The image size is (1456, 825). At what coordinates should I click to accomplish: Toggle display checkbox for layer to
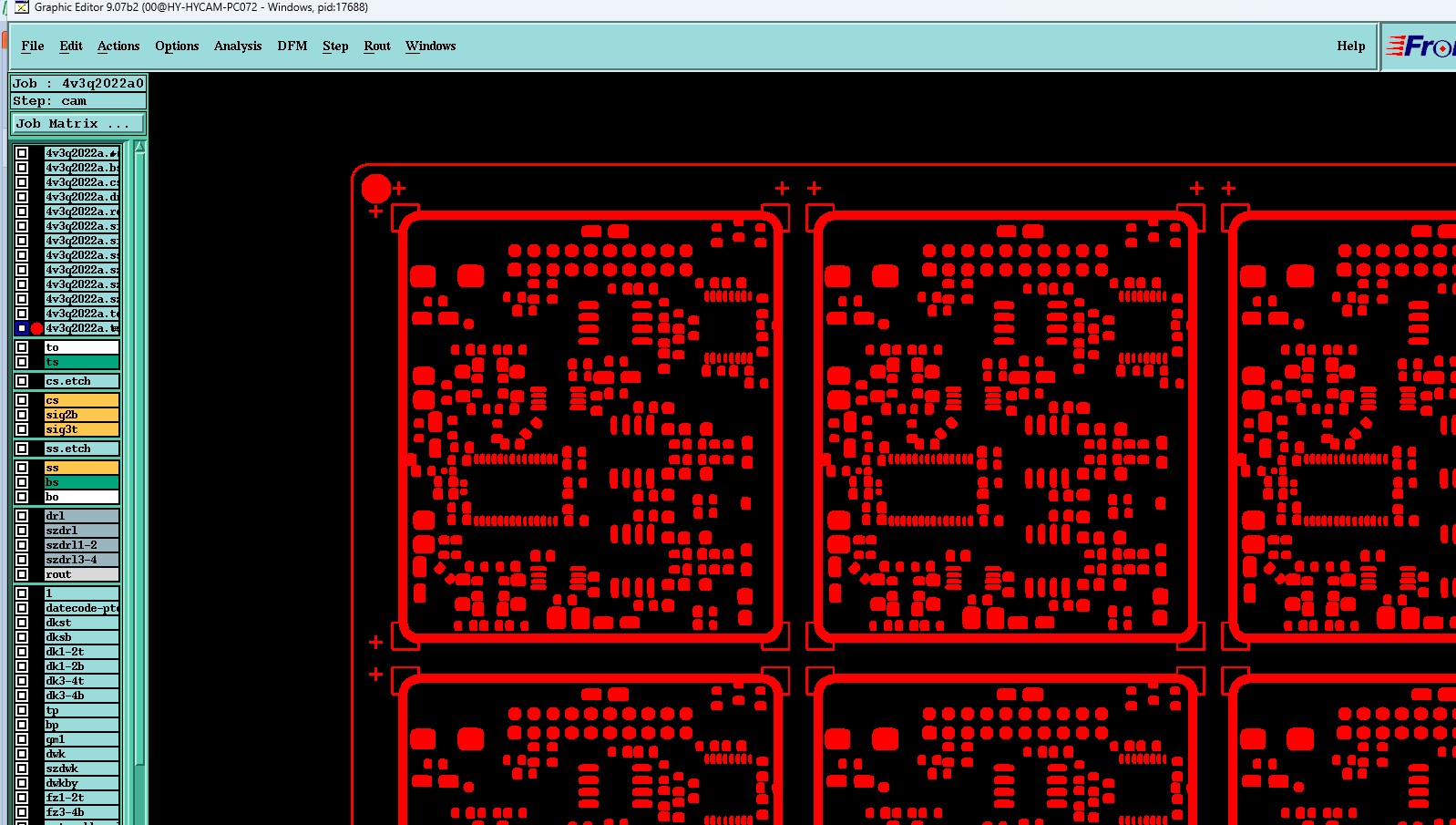22,347
